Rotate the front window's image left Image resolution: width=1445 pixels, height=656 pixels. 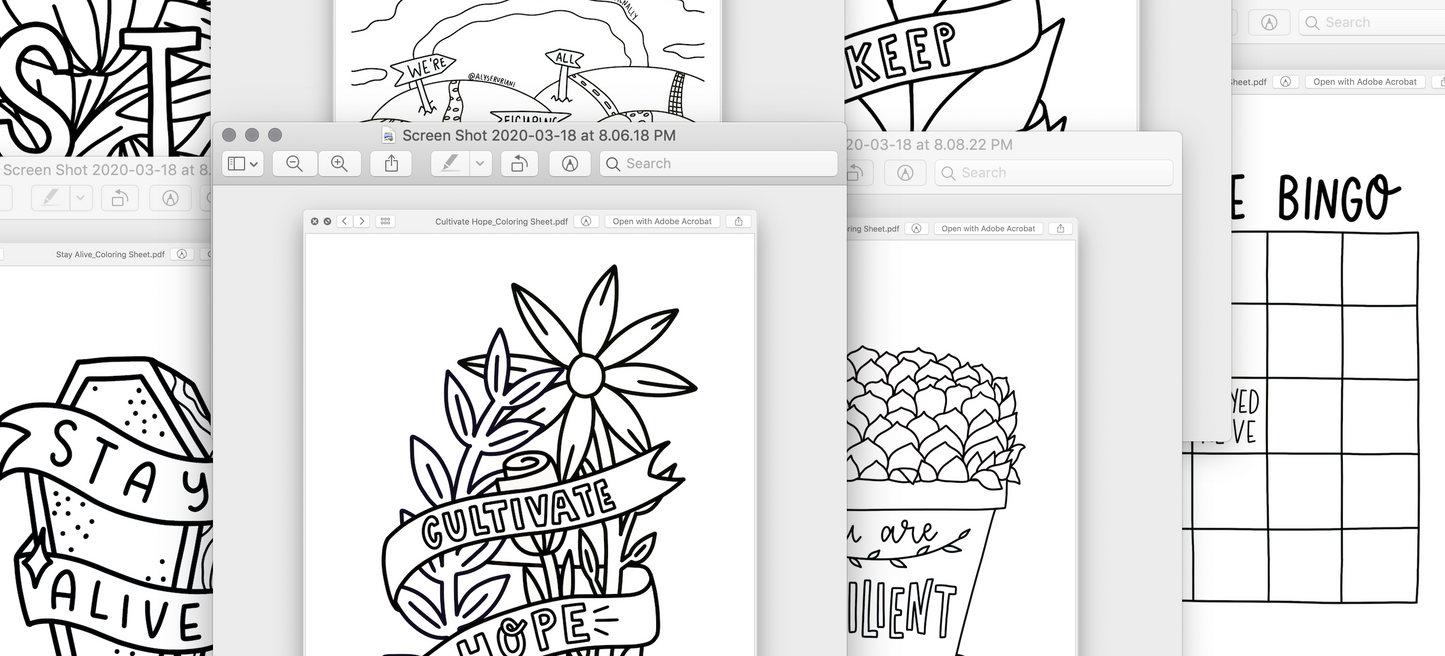[x=519, y=164]
